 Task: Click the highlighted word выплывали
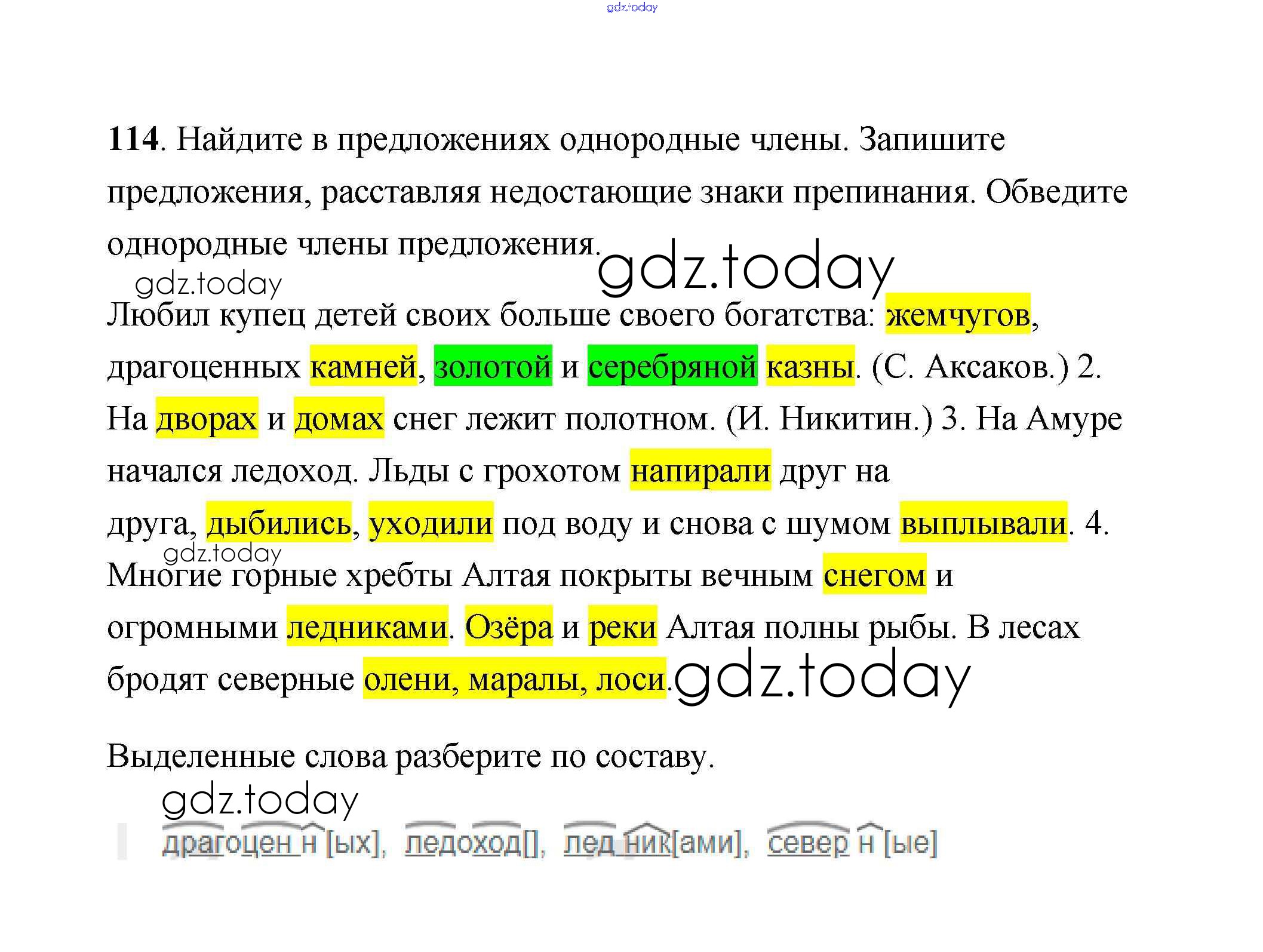(983, 523)
